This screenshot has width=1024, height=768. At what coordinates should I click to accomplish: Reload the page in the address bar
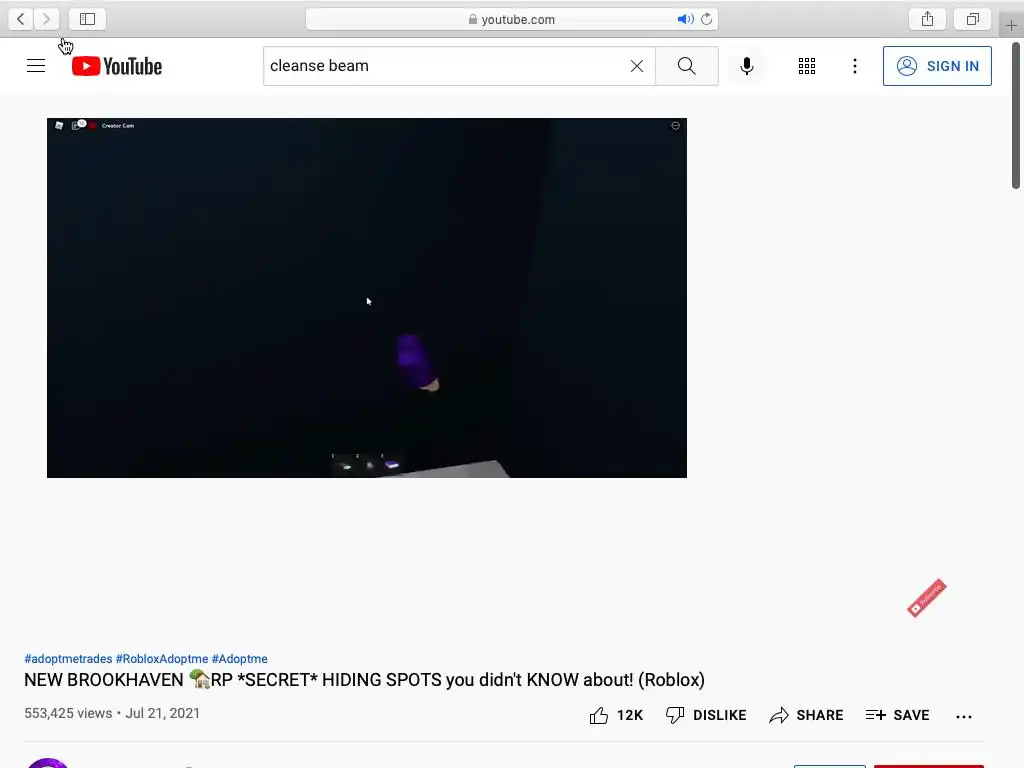pyautogui.click(x=707, y=19)
